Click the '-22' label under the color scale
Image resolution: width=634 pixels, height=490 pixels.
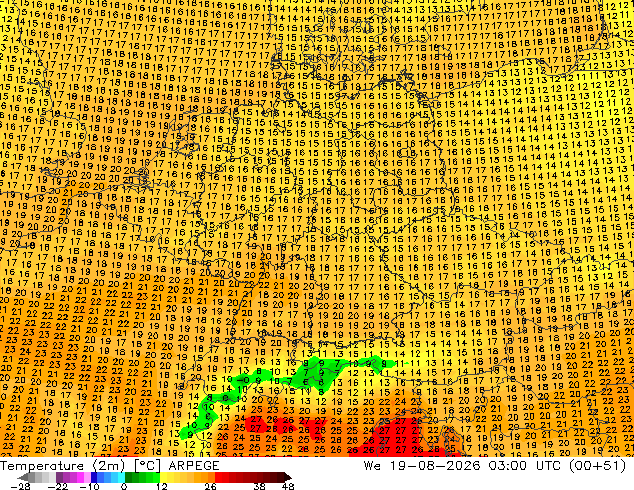tap(58, 486)
